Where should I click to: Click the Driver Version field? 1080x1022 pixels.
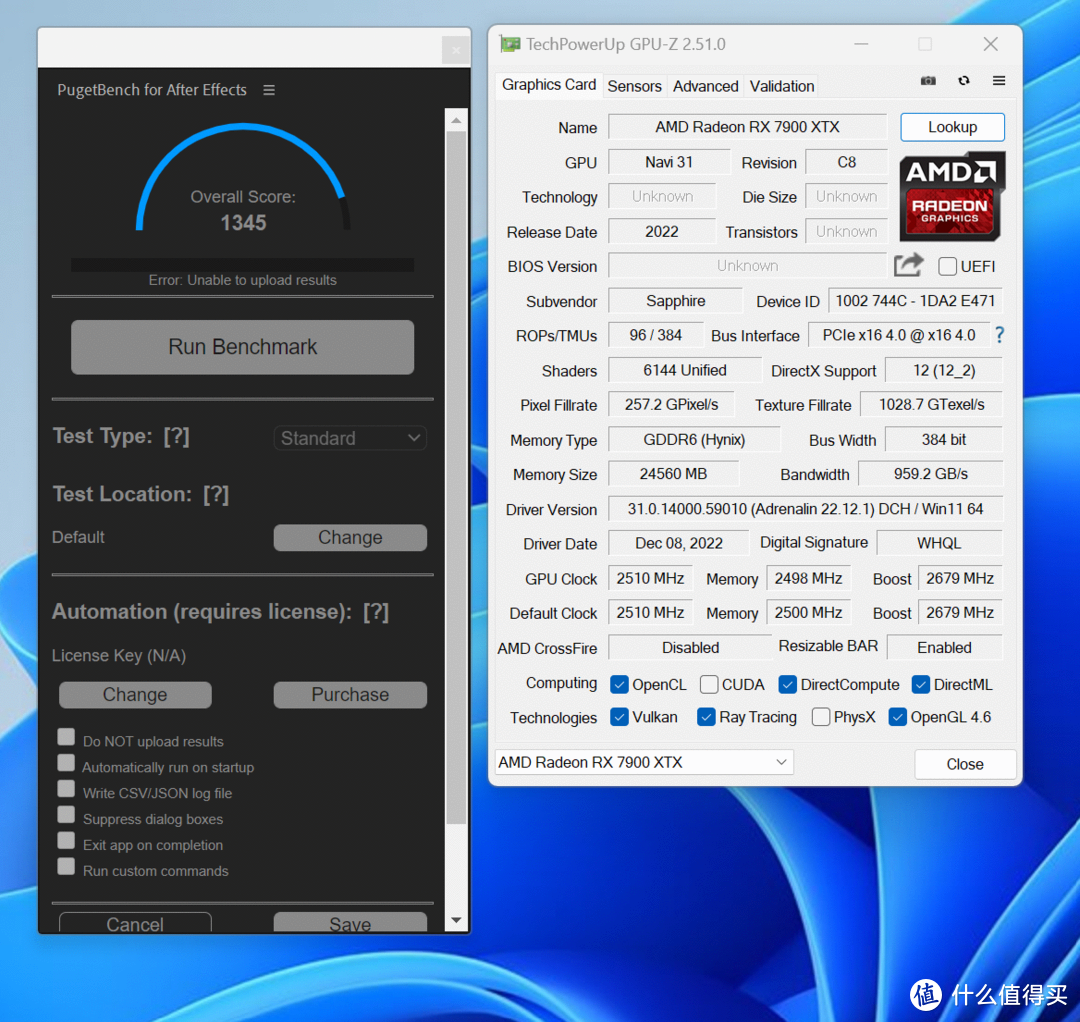[805, 509]
